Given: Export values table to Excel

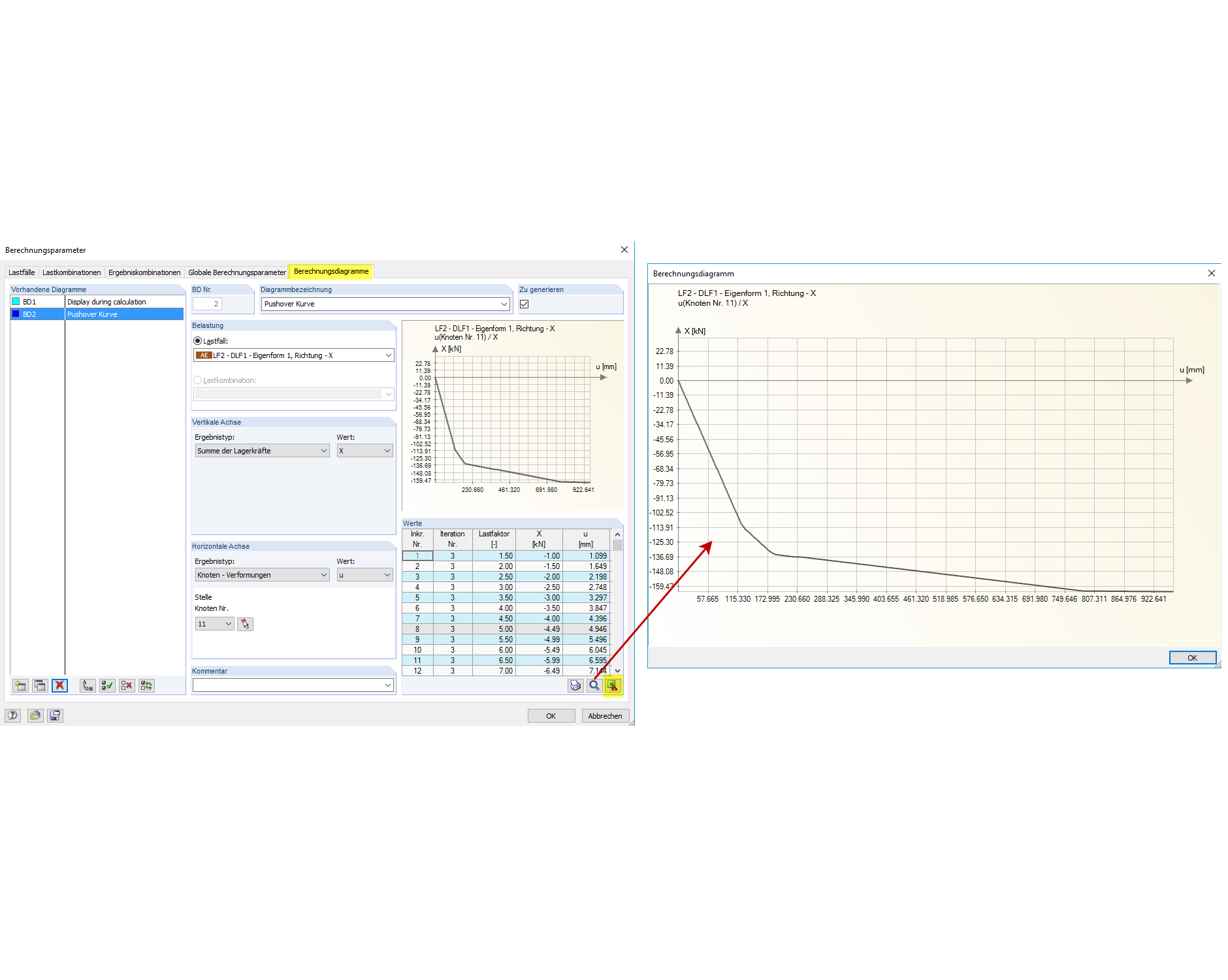Looking at the screenshot, I should point(612,685).
